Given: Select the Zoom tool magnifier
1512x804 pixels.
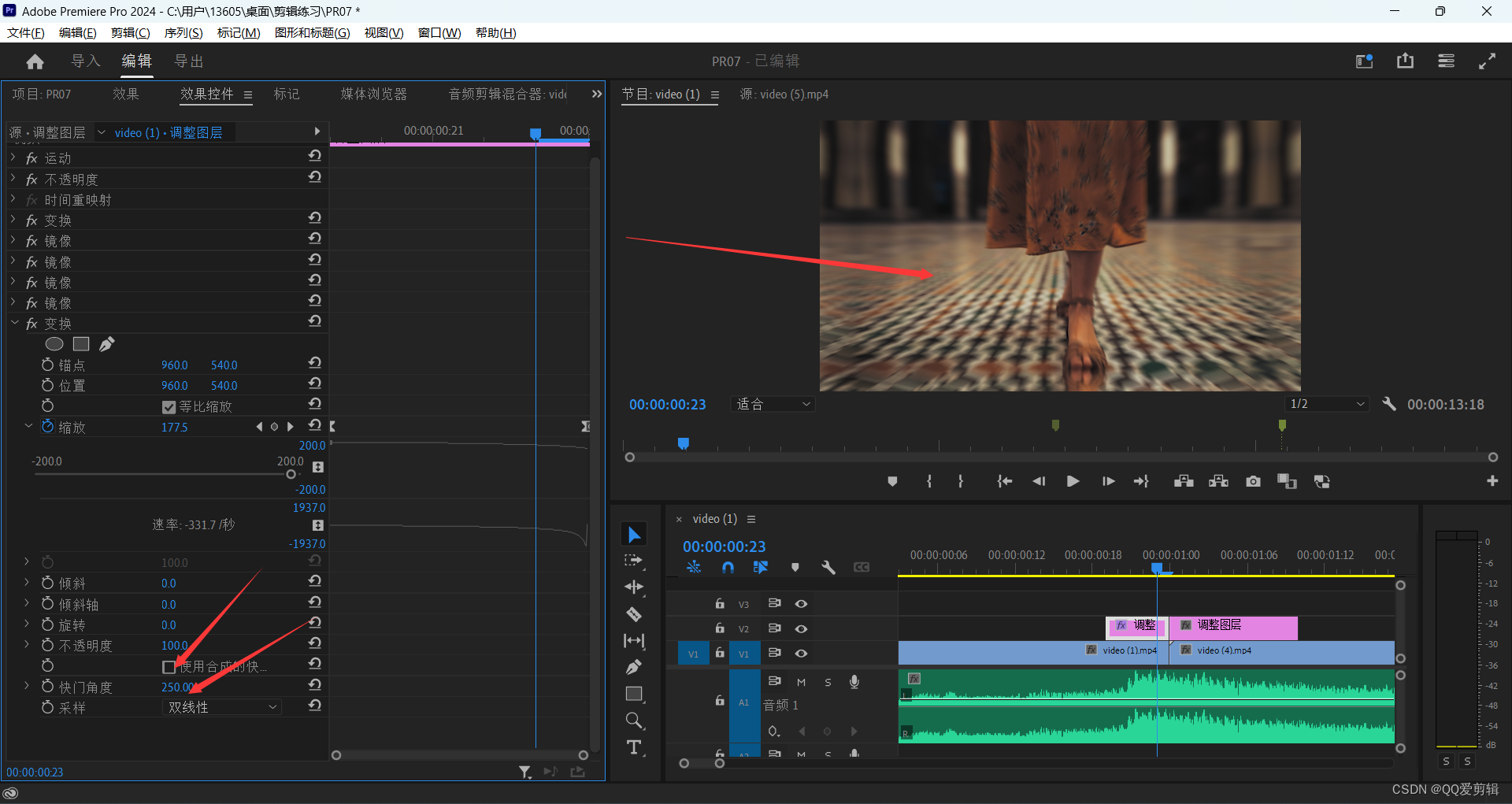Looking at the screenshot, I should pyautogui.click(x=634, y=721).
